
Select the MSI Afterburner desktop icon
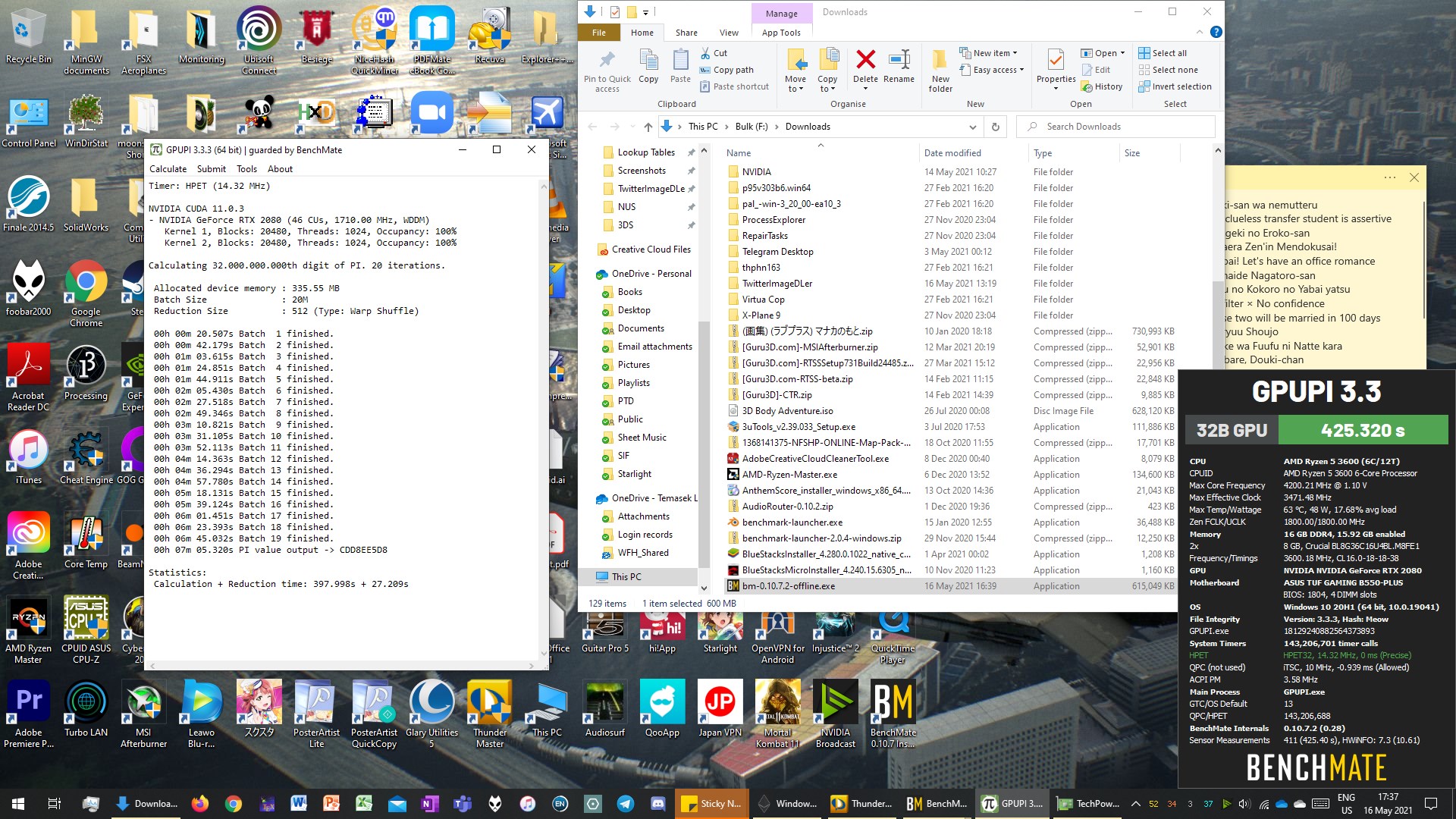(x=143, y=714)
